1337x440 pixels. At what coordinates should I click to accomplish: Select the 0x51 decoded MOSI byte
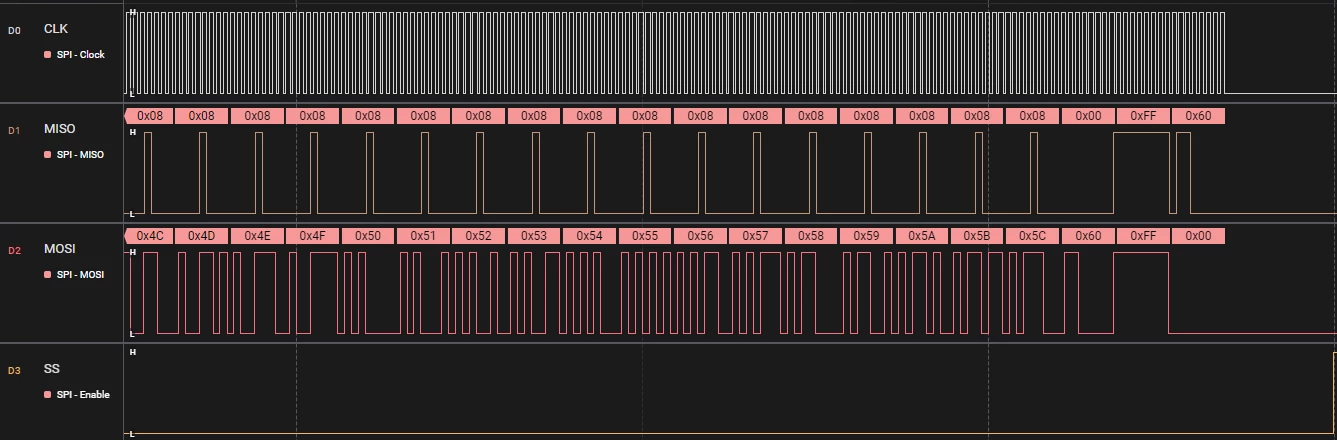[x=424, y=236]
